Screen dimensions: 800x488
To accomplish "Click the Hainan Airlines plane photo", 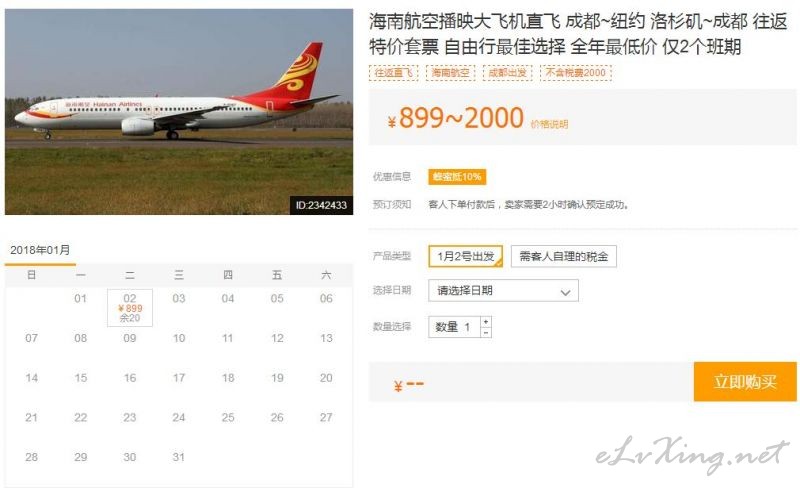I will 179,112.
